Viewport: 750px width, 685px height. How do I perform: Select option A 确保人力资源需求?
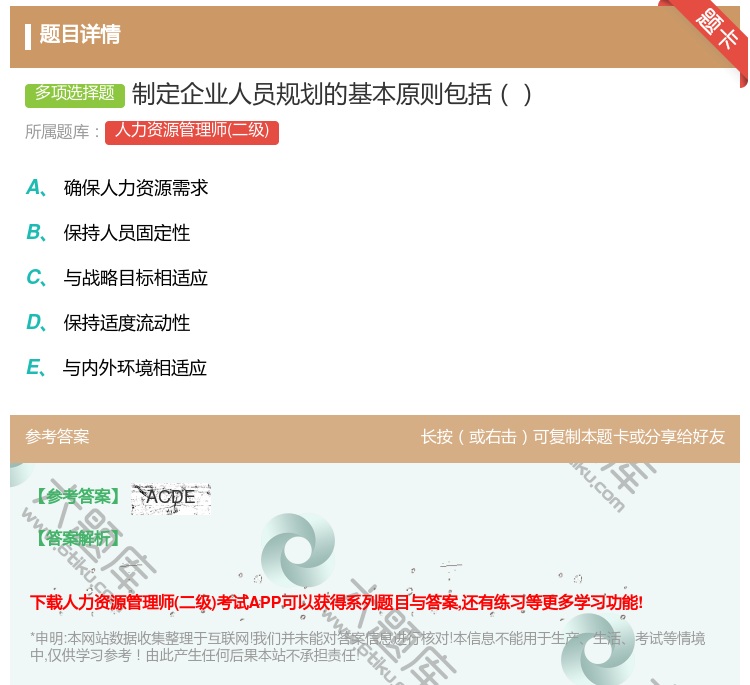118,188
